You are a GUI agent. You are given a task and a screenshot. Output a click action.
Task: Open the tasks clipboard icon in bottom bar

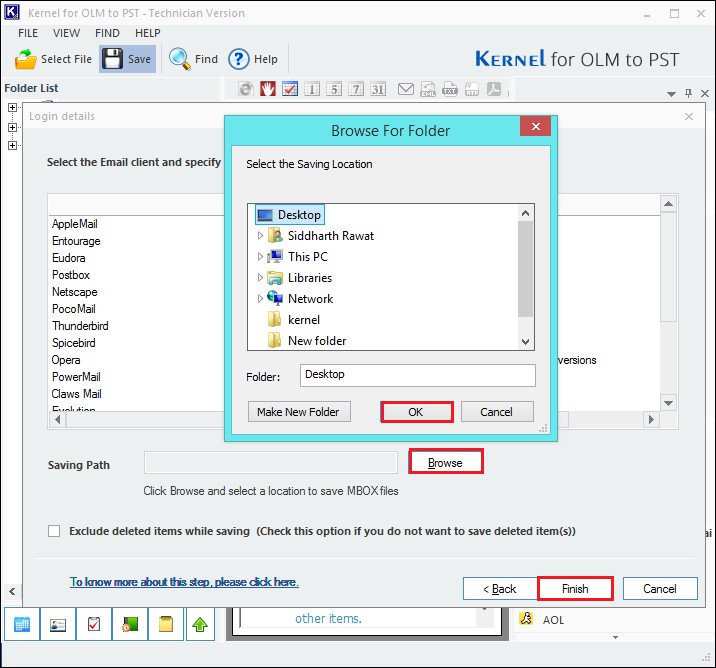94,624
